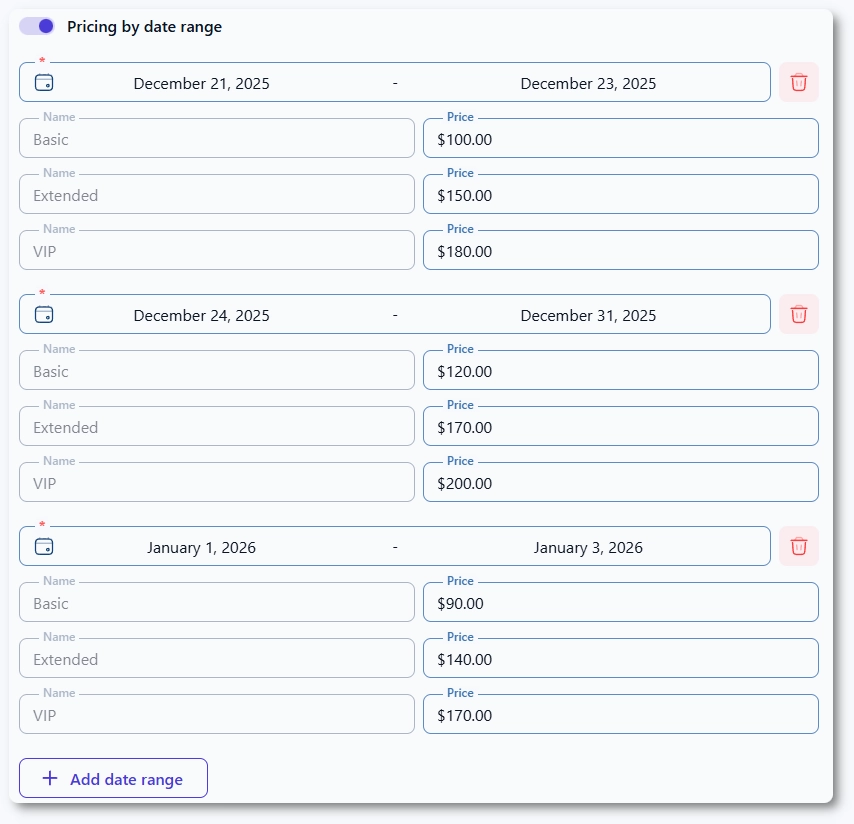This screenshot has height=824, width=854.
Task: Change the December 21, 2025 start date
Action: point(201,84)
